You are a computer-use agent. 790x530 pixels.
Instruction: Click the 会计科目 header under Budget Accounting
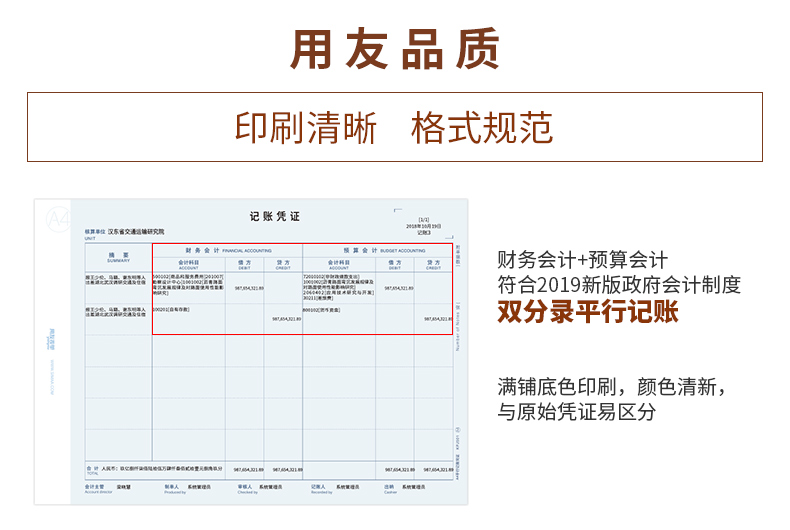339,264
